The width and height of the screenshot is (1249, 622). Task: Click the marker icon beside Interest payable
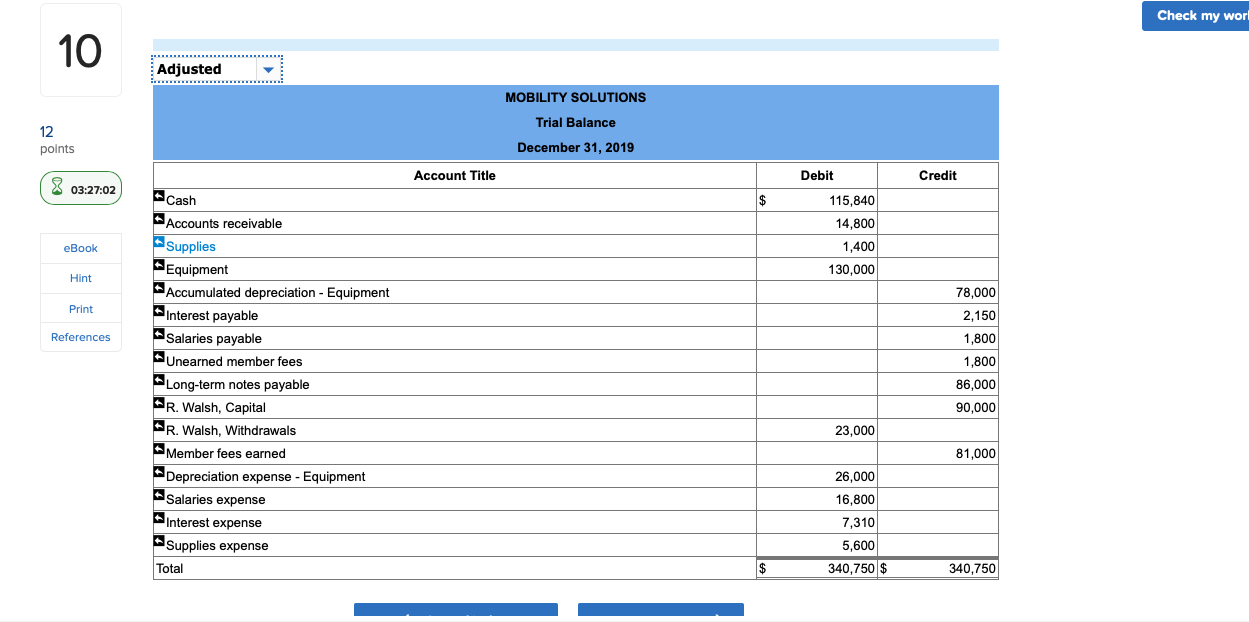click(157, 310)
